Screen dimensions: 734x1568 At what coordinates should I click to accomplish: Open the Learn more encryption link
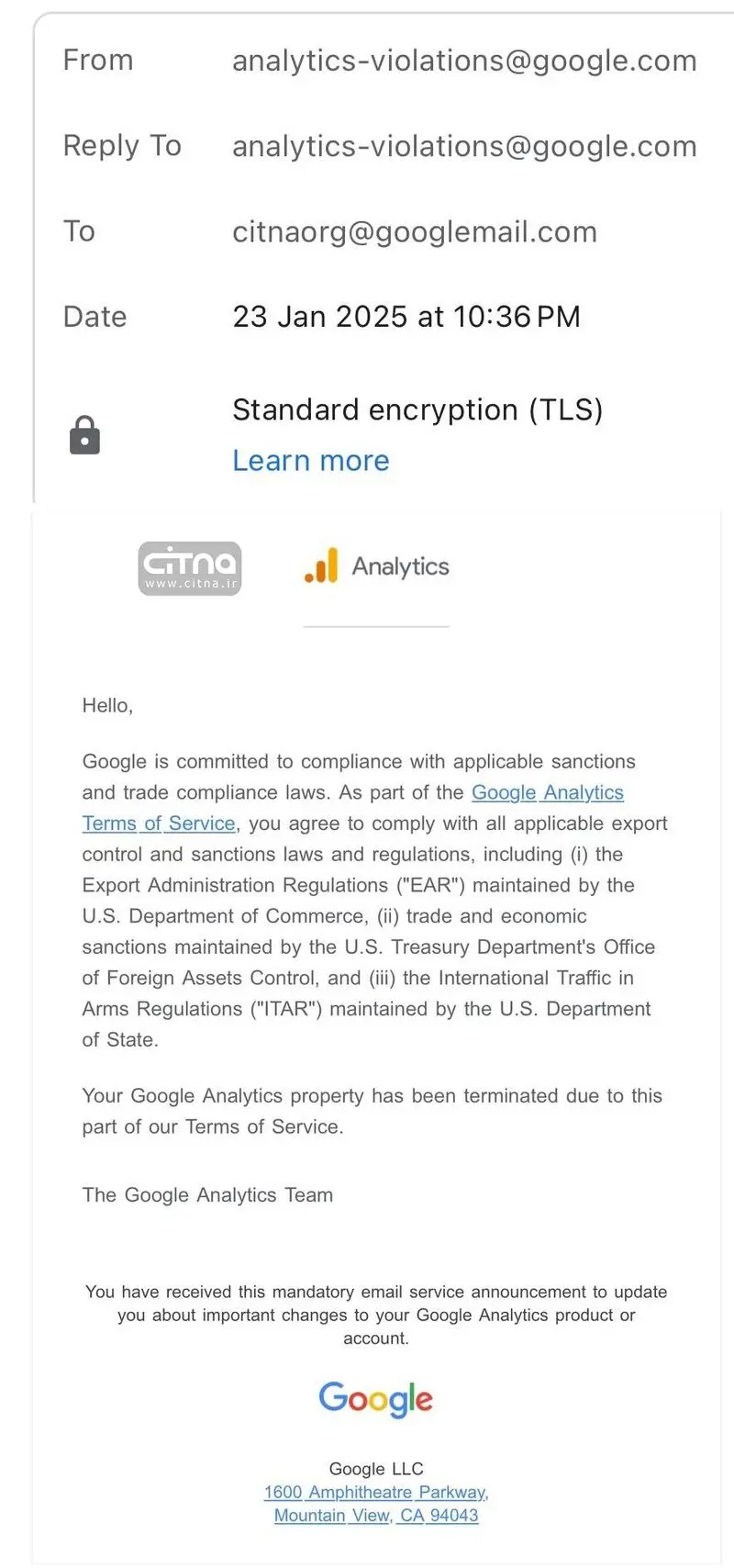[x=311, y=460]
